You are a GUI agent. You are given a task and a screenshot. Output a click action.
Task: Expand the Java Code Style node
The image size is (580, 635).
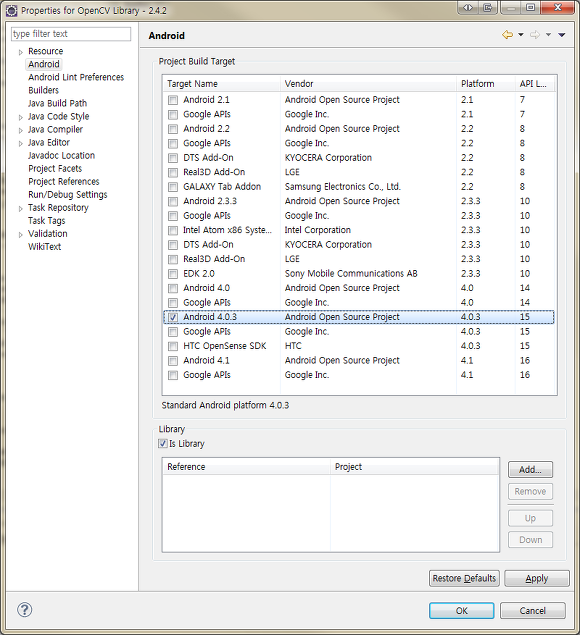point(21,117)
